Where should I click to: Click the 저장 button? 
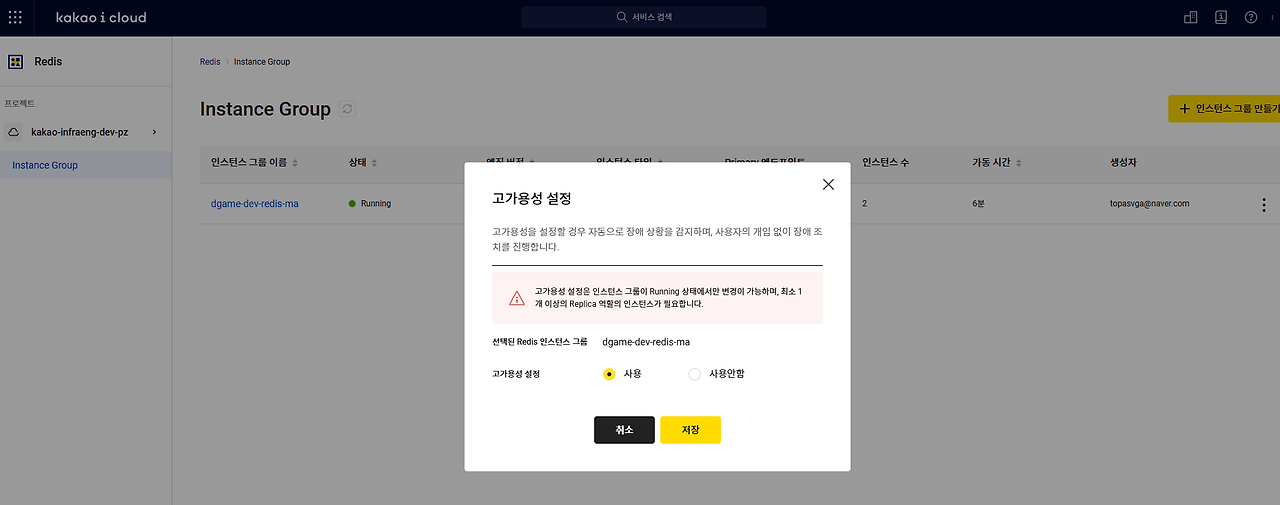click(690, 430)
